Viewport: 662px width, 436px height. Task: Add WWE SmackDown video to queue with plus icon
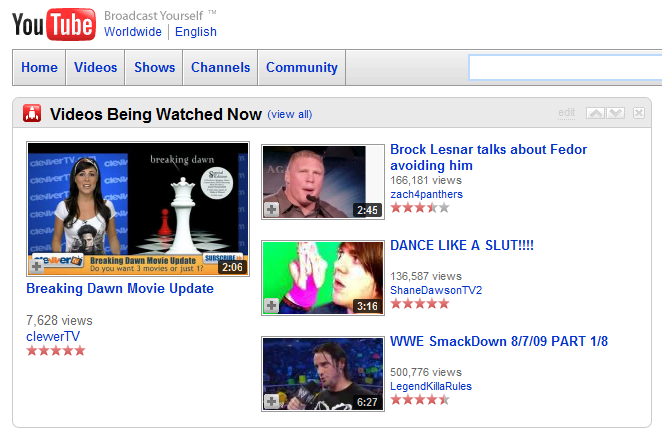coord(271,401)
